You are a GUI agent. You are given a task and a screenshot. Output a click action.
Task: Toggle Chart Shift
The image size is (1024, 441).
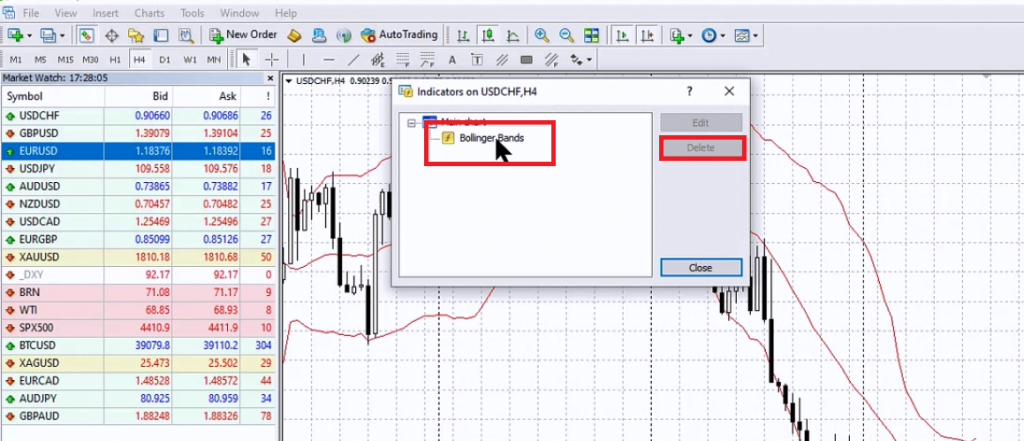[648, 35]
